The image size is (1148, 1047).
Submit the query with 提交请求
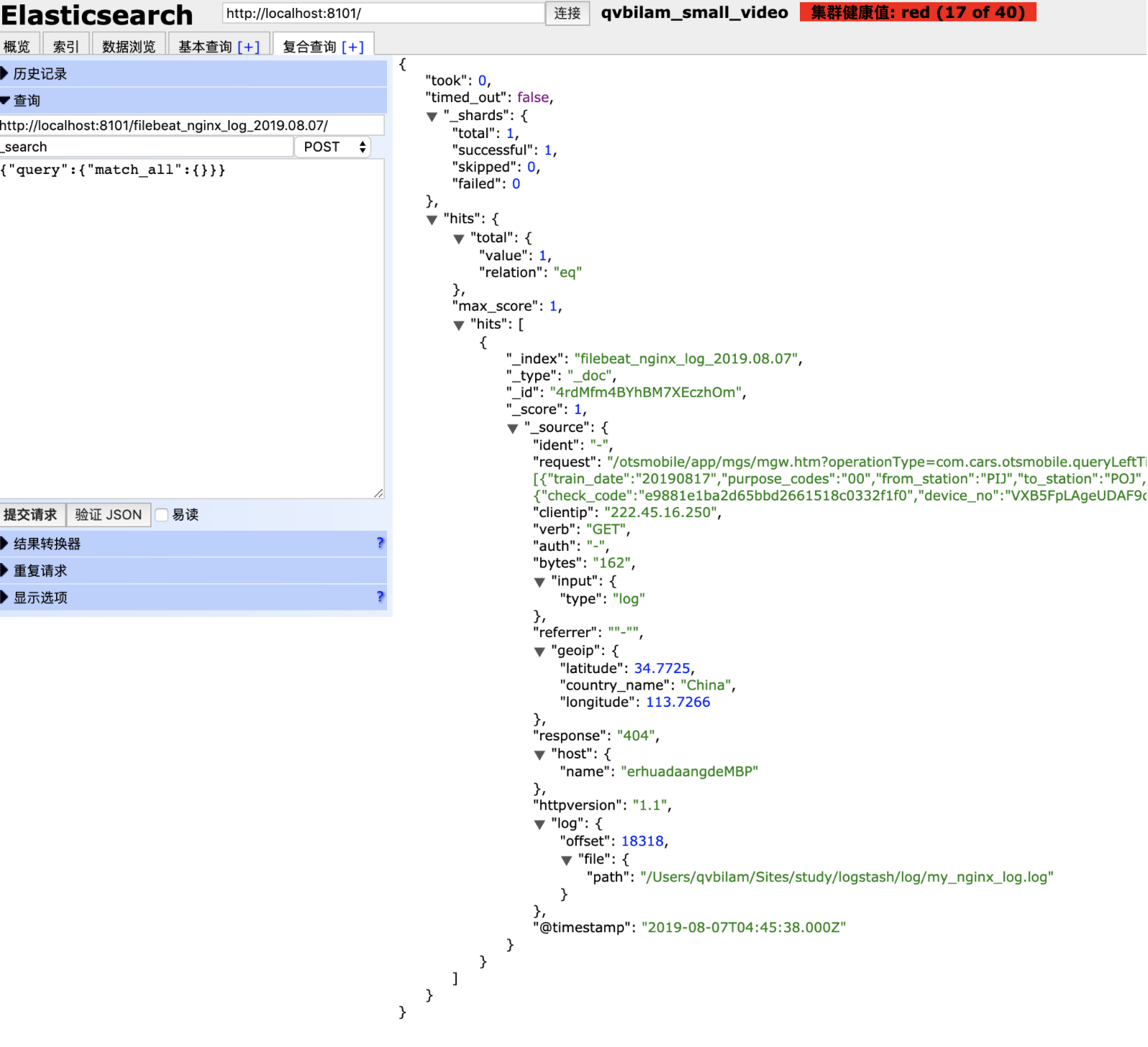coord(31,514)
